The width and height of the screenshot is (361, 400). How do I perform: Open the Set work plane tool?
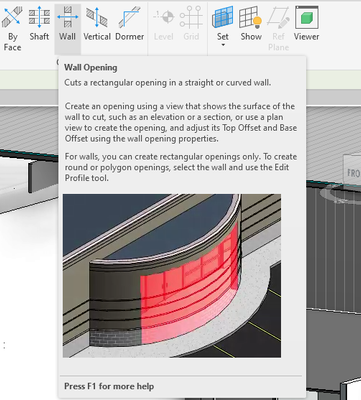[x=223, y=24]
